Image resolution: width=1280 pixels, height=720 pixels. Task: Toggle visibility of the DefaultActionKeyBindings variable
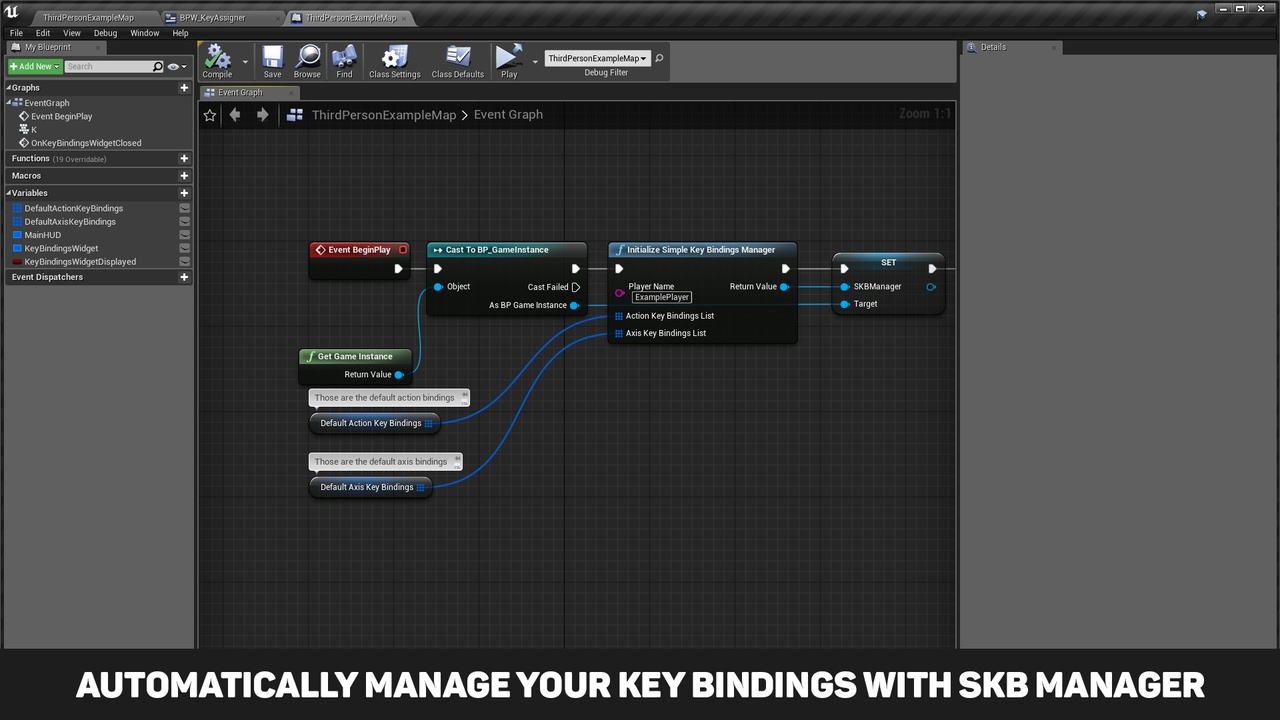(184, 209)
